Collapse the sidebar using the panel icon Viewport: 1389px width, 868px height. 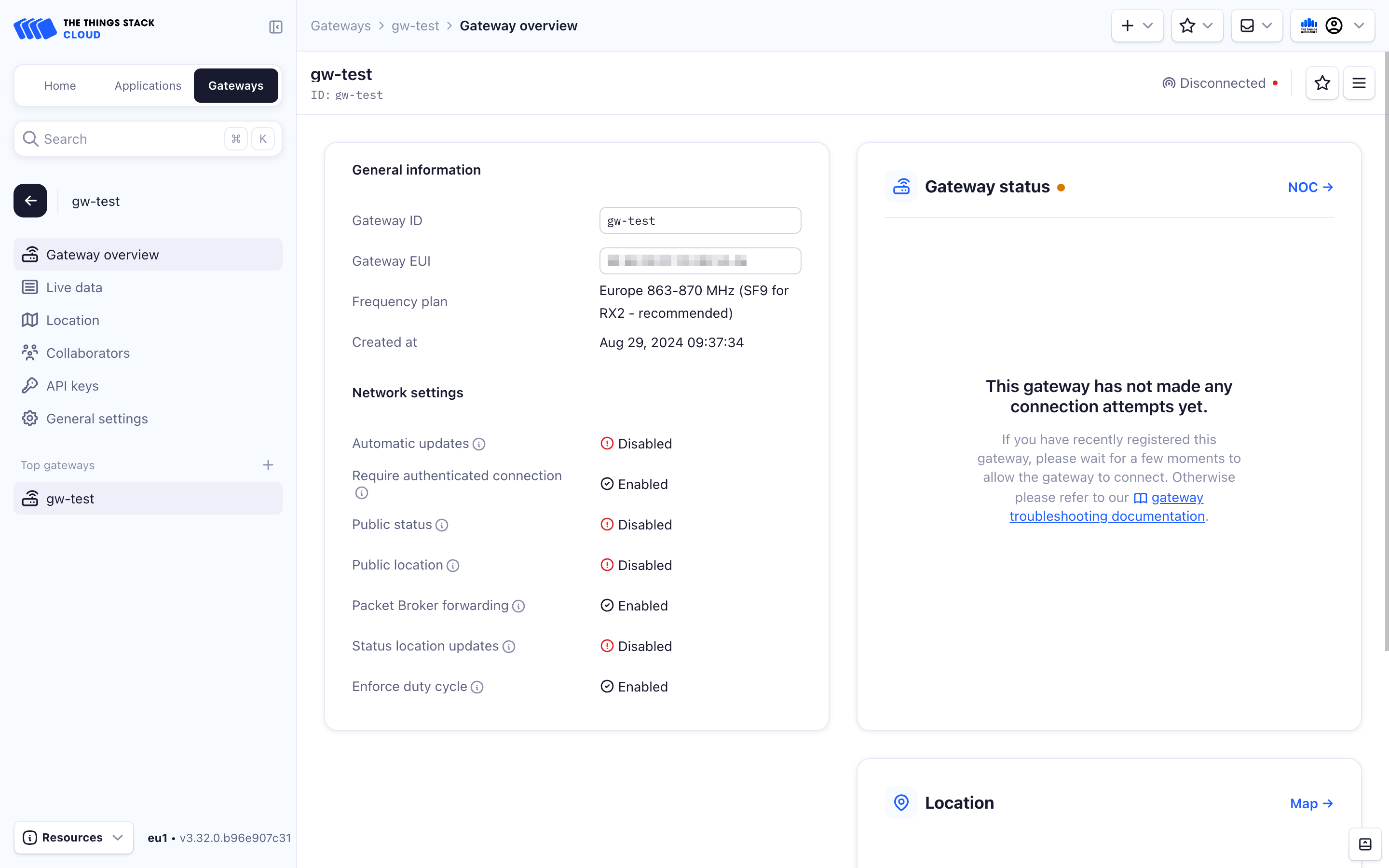click(x=275, y=27)
